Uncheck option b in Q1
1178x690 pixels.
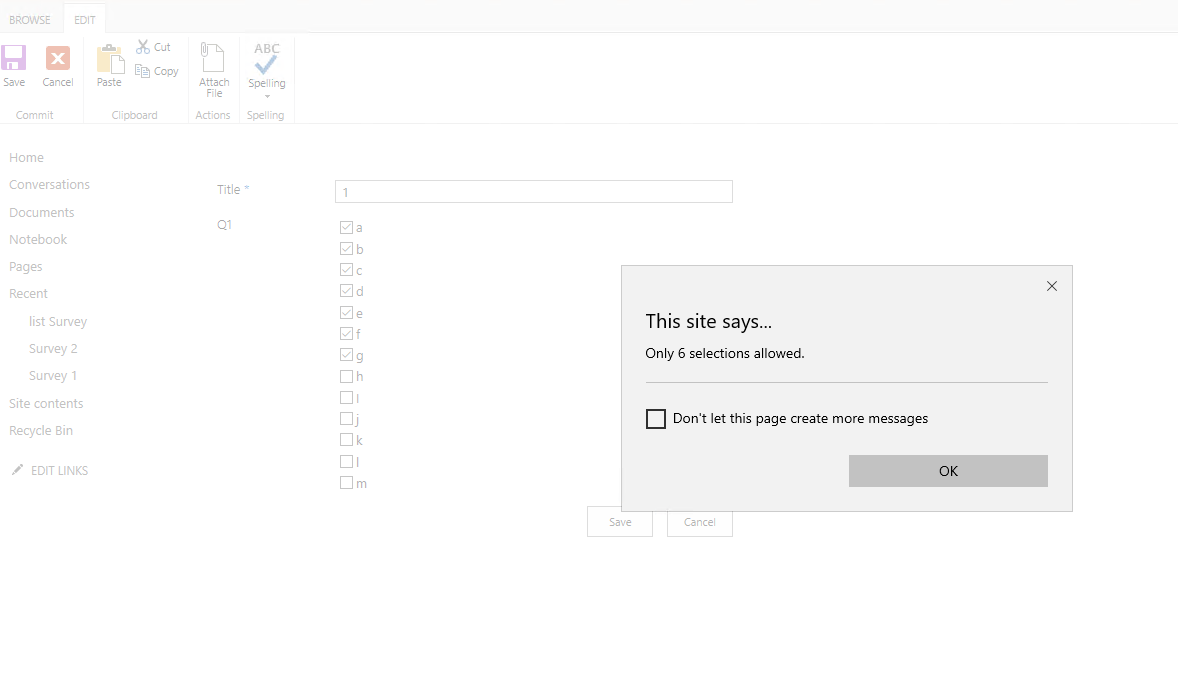pyautogui.click(x=346, y=248)
